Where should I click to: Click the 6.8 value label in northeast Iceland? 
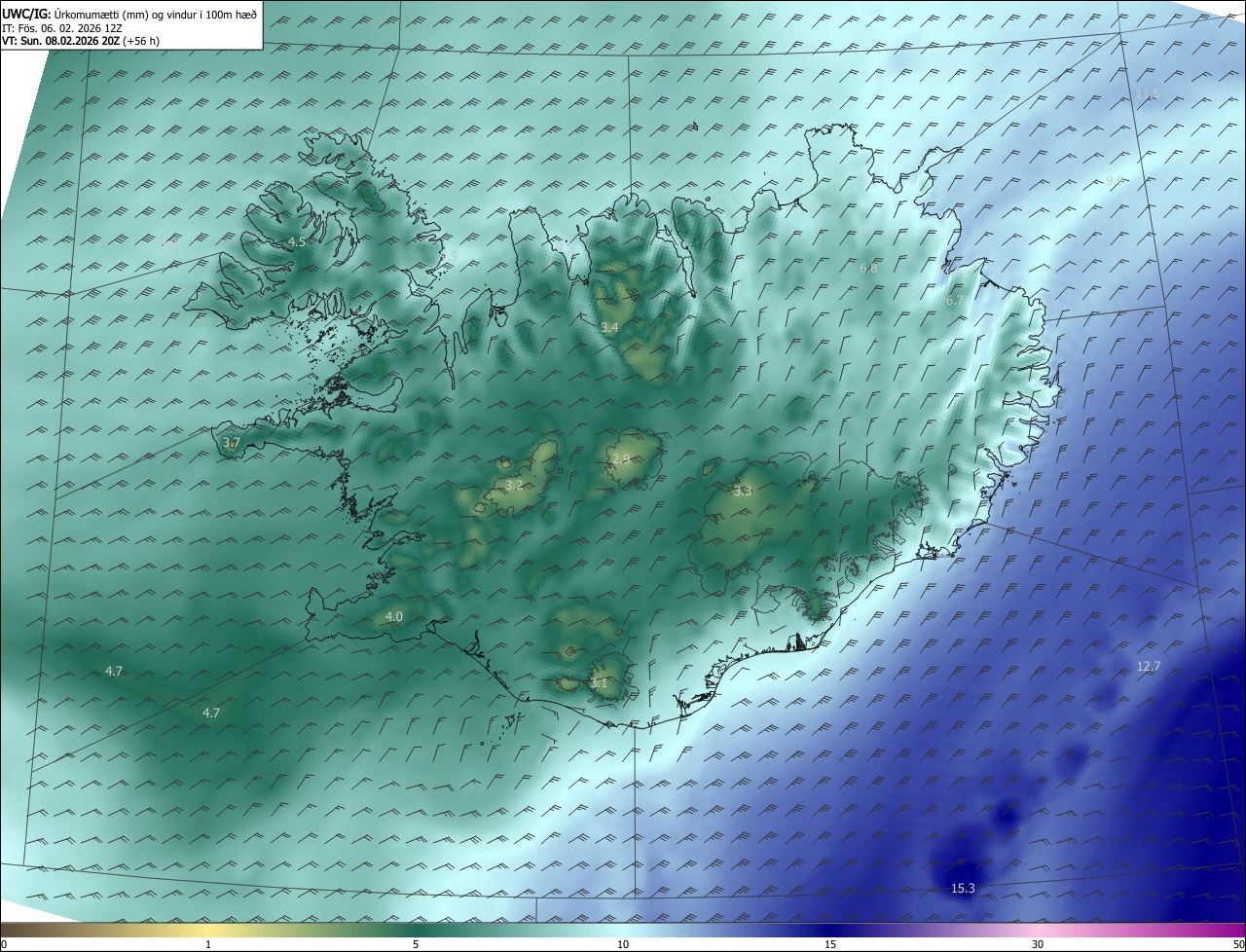(x=868, y=268)
